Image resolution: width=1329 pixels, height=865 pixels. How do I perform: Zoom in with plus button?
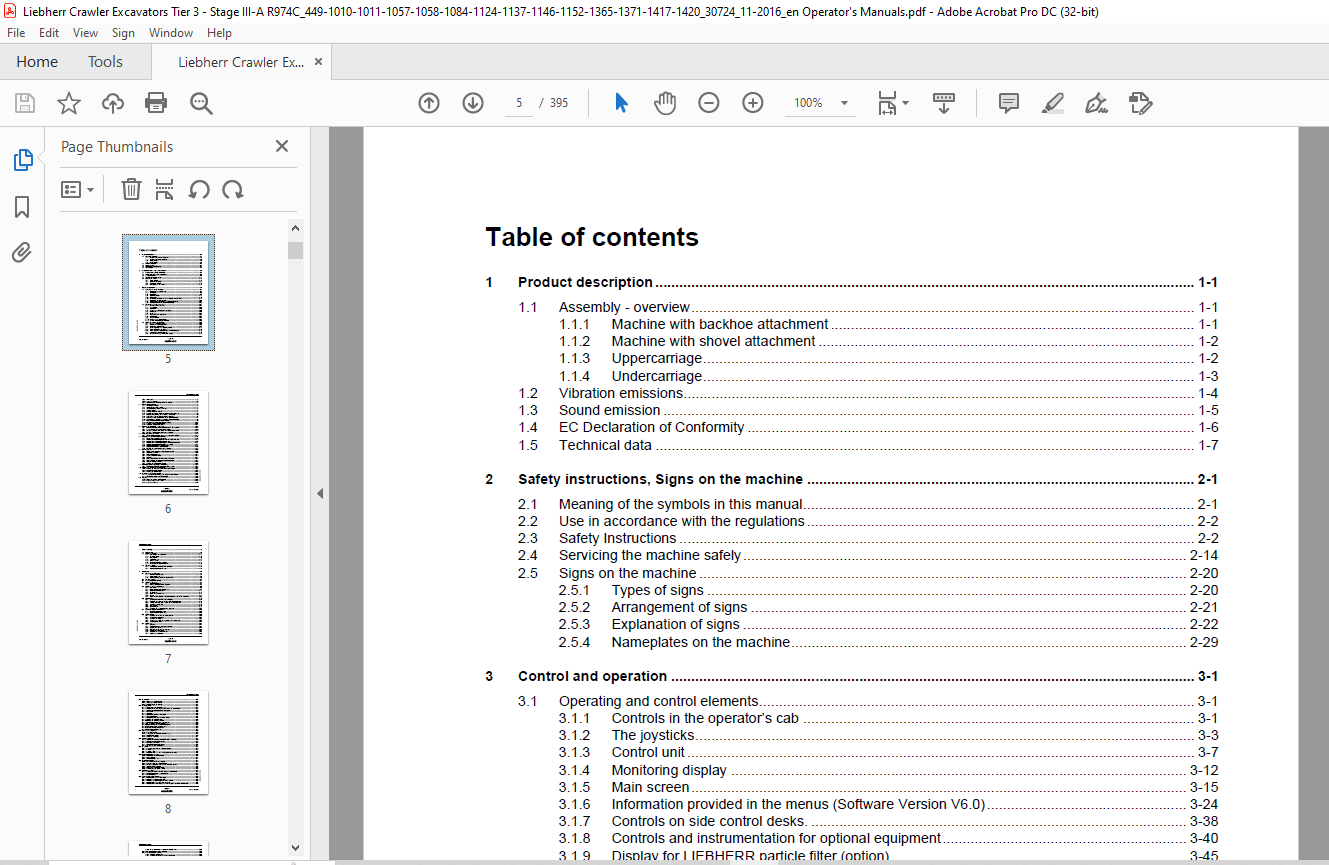753,103
